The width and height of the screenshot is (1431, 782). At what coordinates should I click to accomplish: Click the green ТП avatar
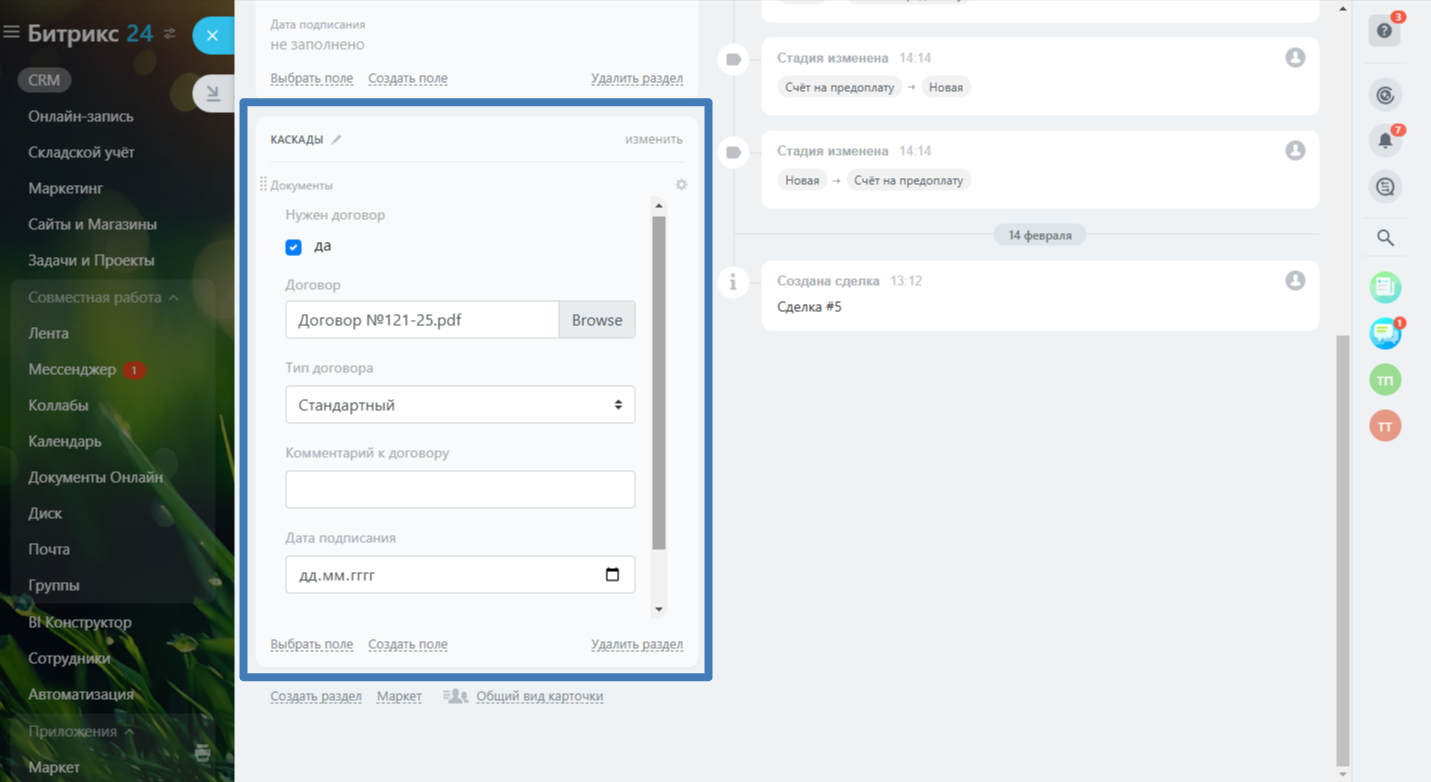point(1385,380)
